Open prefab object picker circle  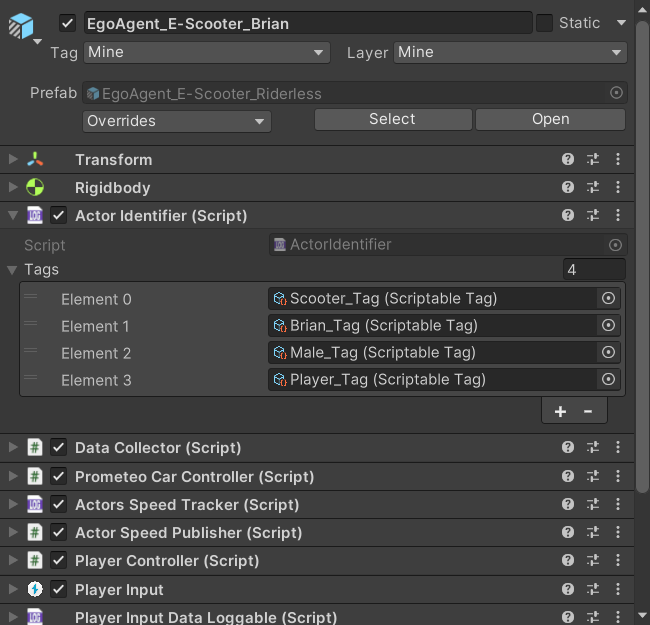click(616, 93)
